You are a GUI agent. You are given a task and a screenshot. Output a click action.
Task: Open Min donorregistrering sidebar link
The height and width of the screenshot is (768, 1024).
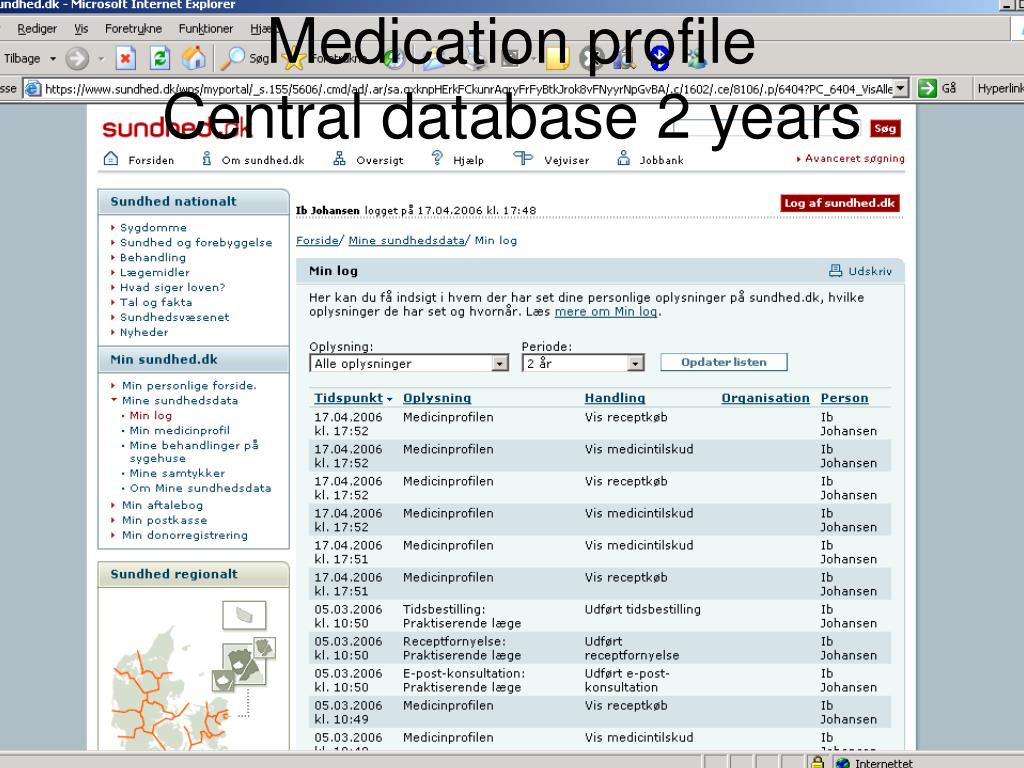pos(185,535)
